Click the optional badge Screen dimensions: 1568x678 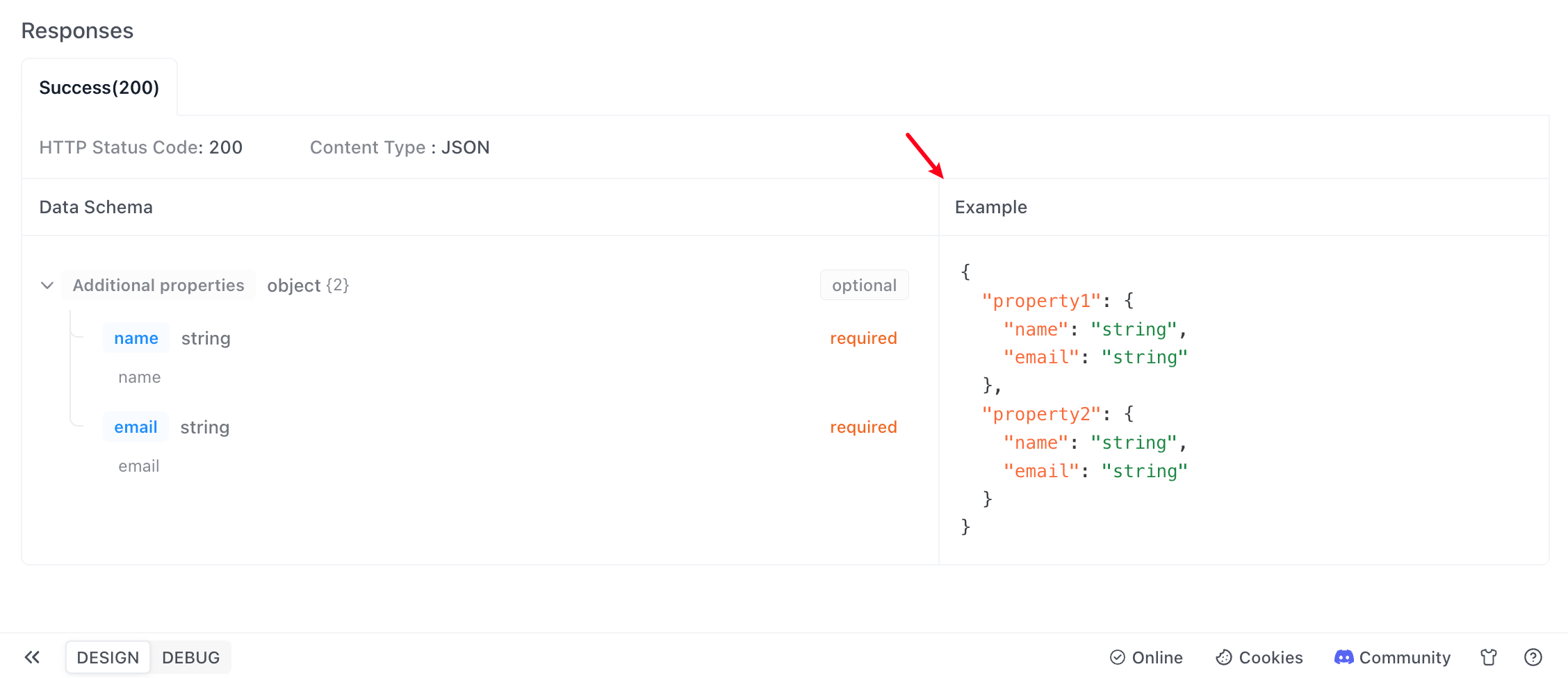click(x=864, y=286)
